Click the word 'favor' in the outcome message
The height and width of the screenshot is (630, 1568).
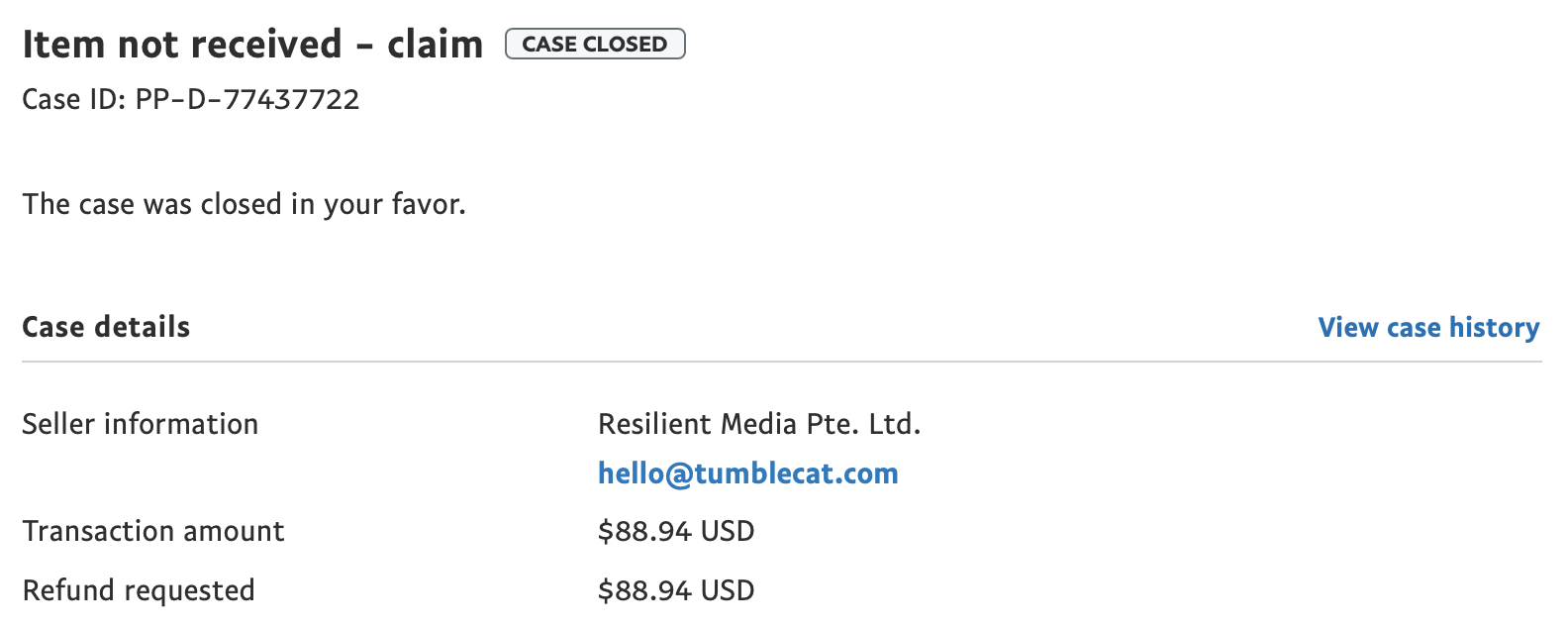point(428,204)
